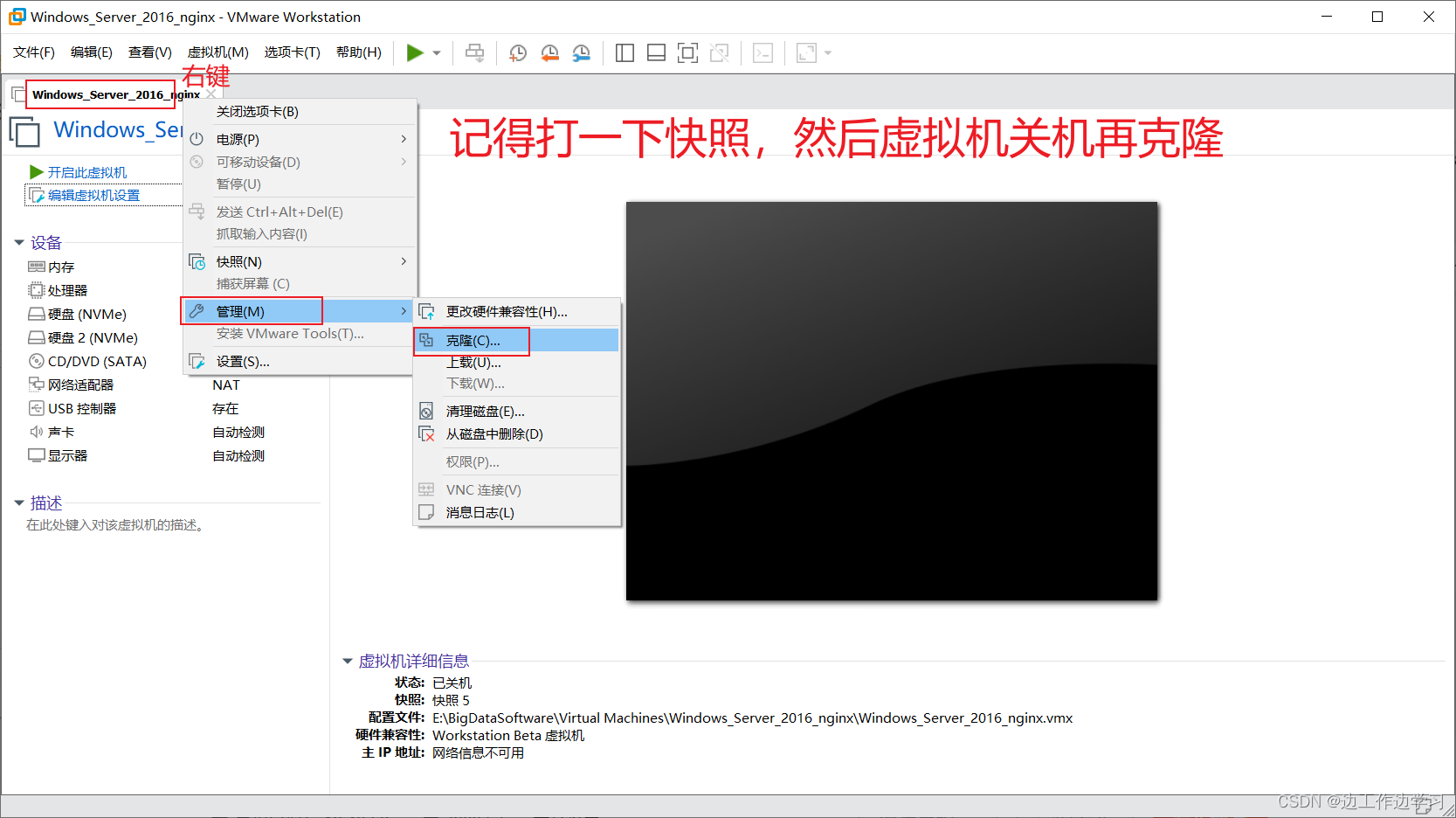Choose 从磁盘中删除(D) in submenu
This screenshot has width=1456, height=818.
click(517, 433)
